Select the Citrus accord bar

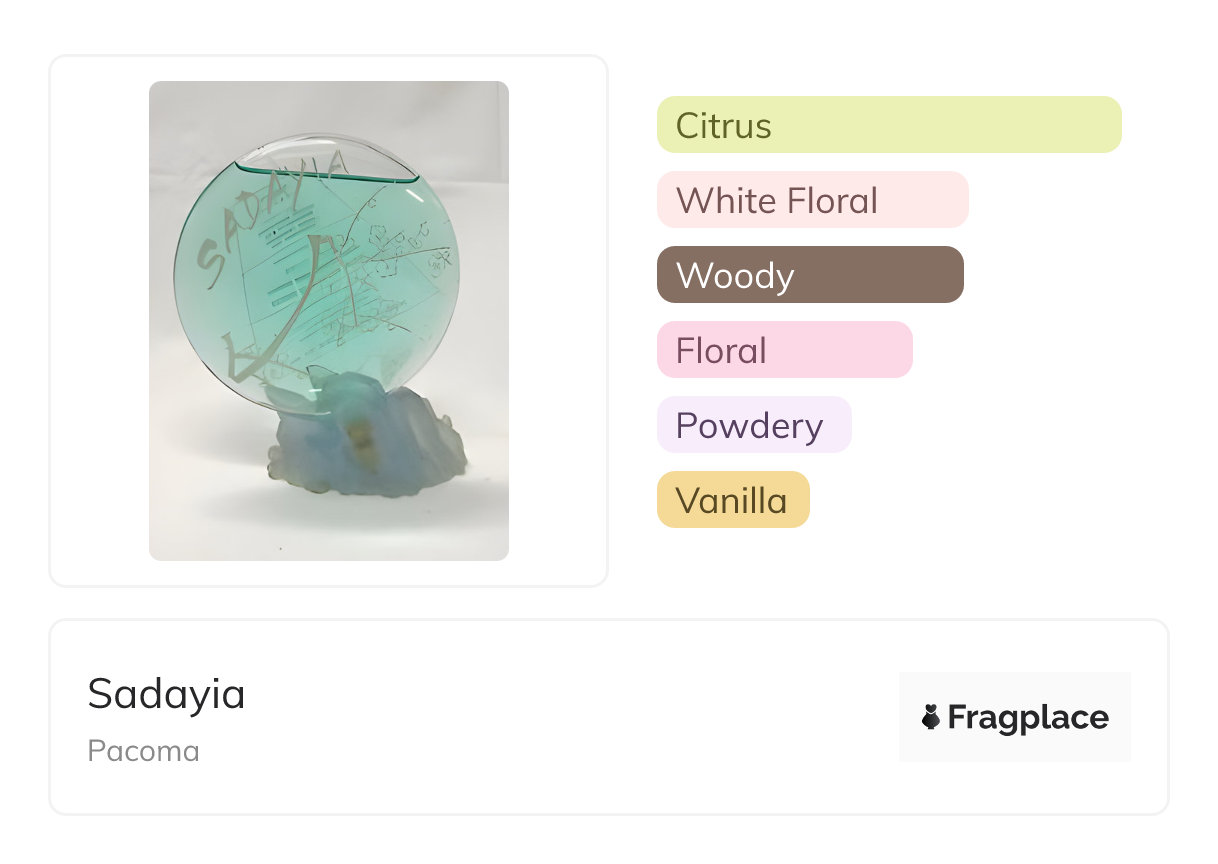click(x=888, y=125)
